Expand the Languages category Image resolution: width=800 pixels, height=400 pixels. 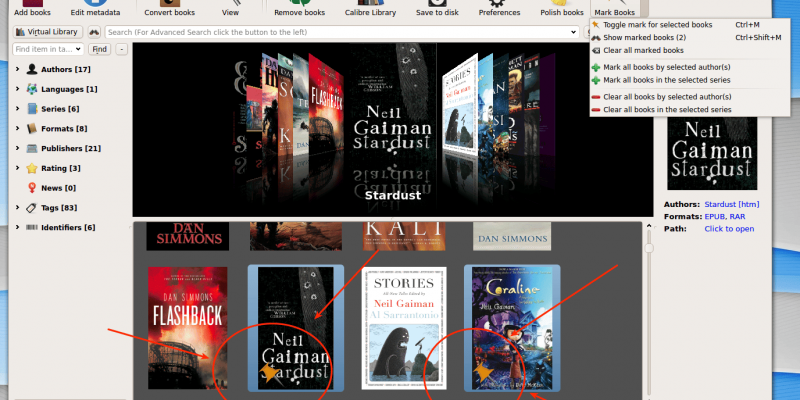[x=17, y=89]
